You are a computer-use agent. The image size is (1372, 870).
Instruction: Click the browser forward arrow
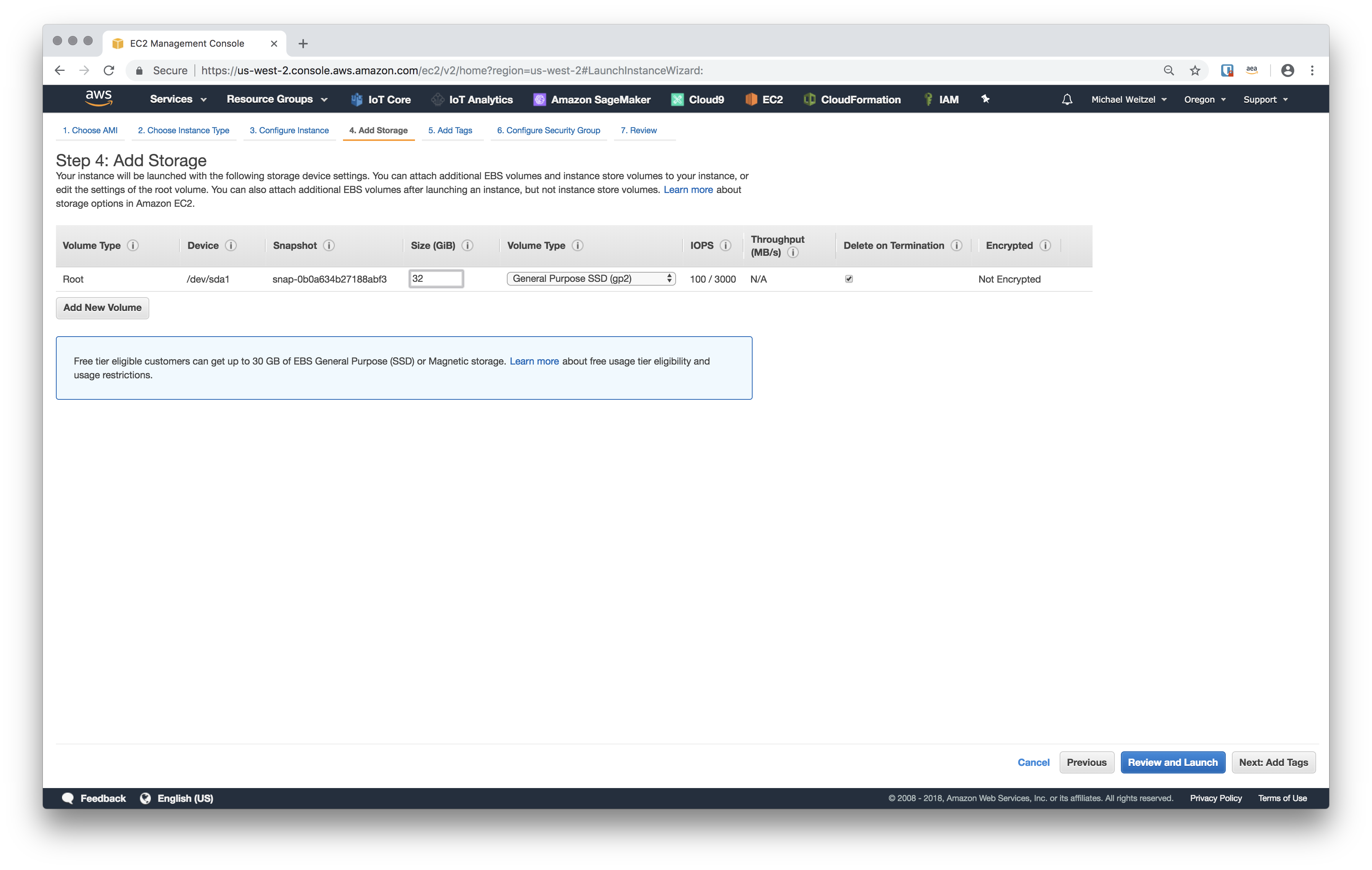tap(84, 71)
